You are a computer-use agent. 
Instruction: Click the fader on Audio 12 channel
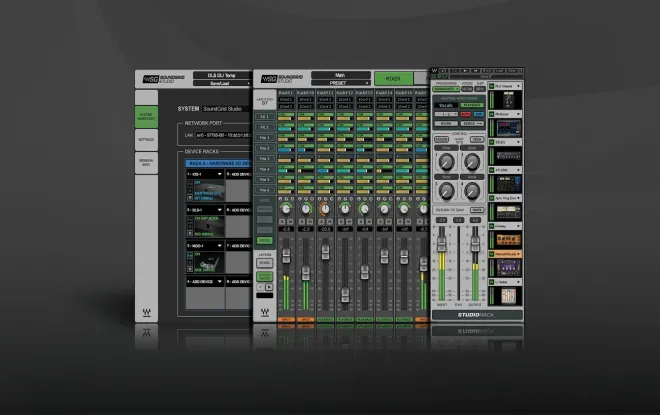pyautogui.click(x=345, y=295)
